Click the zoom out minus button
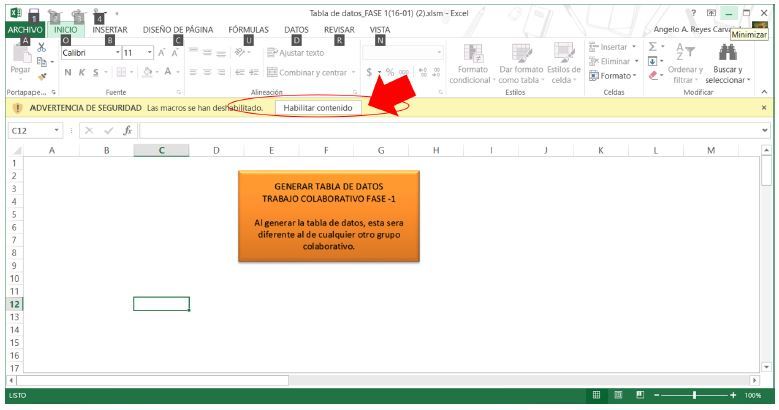The height and width of the screenshot is (410, 779). (657, 395)
